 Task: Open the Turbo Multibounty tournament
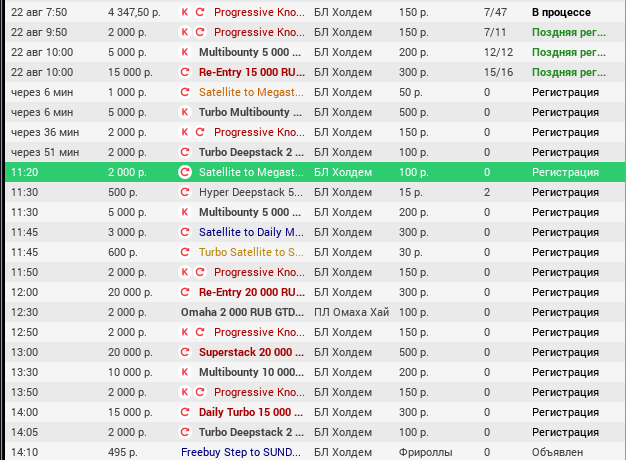click(x=250, y=112)
